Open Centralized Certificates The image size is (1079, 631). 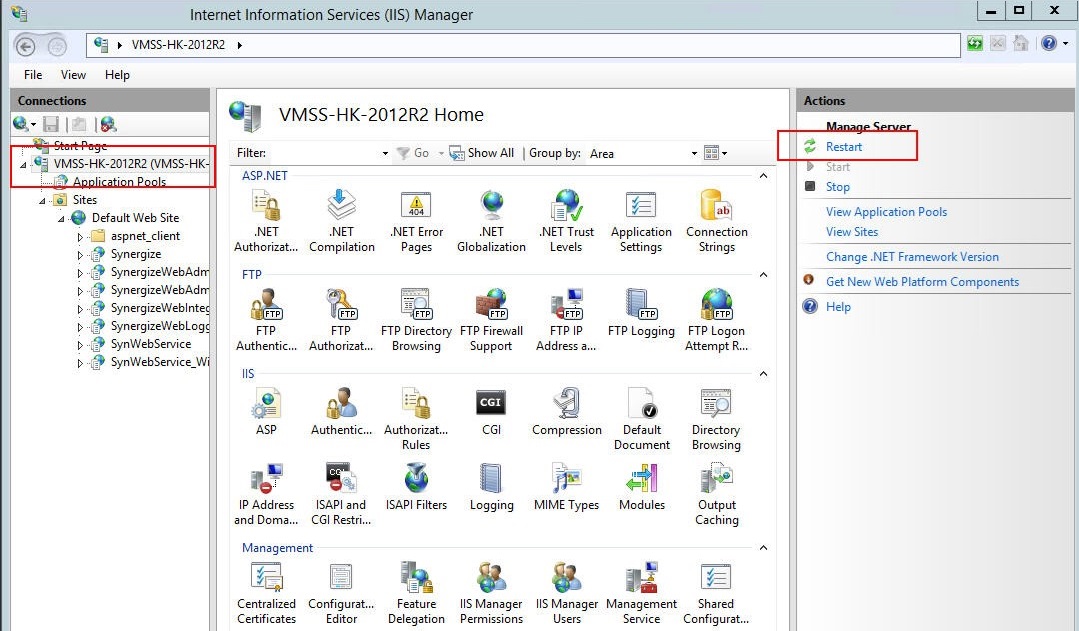pyautogui.click(x=266, y=592)
